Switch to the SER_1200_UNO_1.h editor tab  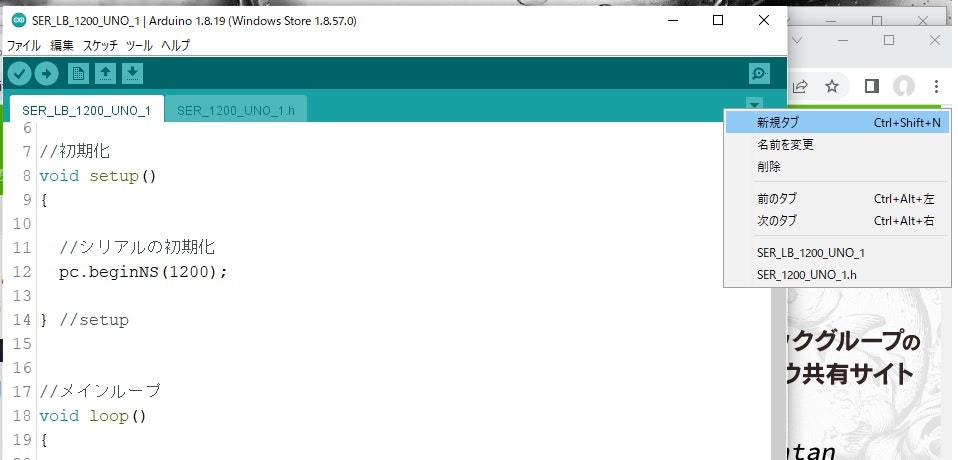point(236,110)
